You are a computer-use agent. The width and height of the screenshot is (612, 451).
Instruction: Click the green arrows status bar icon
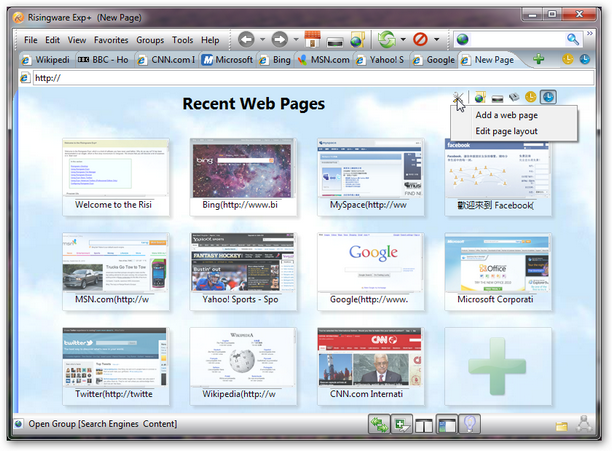pyautogui.click(x=379, y=424)
